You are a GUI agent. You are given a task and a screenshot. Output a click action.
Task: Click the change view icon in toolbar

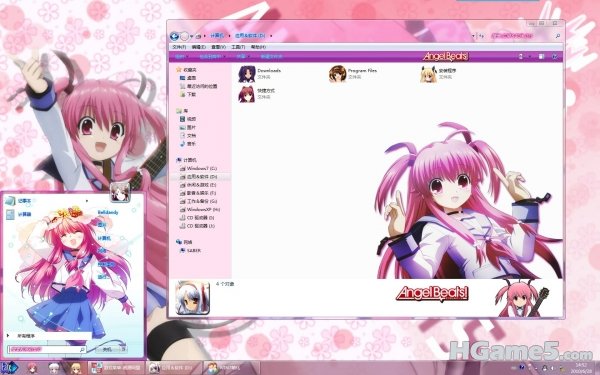pyautogui.click(x=520, y=57)
